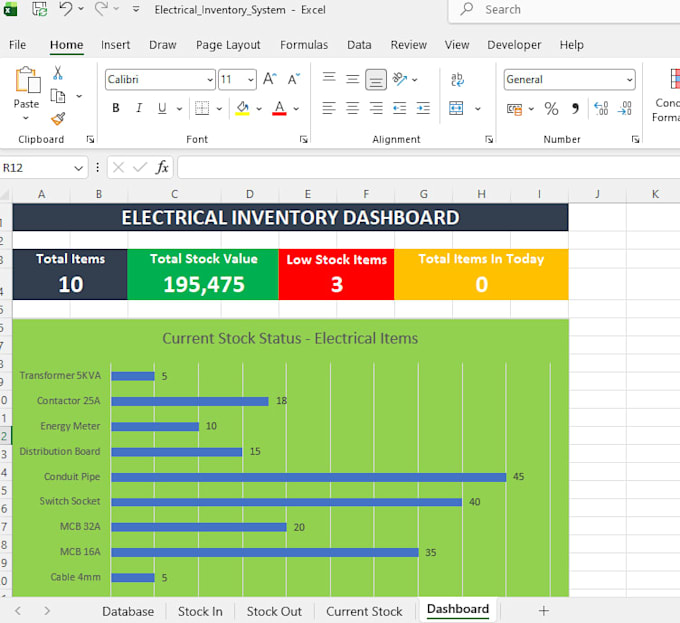Click the Copy icon in Clipboard group
This screenshot has height=623, width=680.
coord(58,96)
